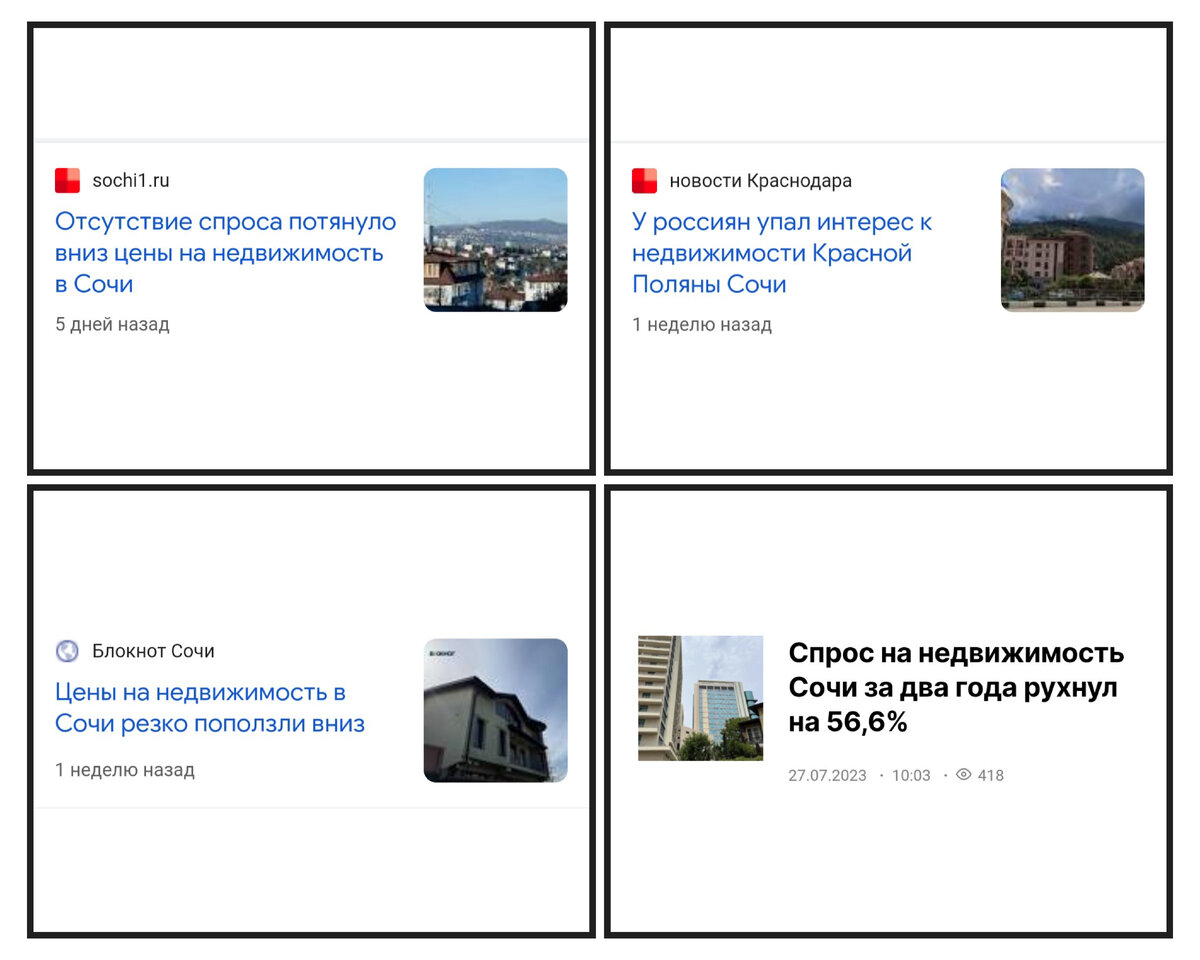Image resolution: width=1200 pixels, height=960 pixels.
Task: Open headline 'Цены на недвижимость в Сочи резко поползли вниз'
Action: coord(210,707)
